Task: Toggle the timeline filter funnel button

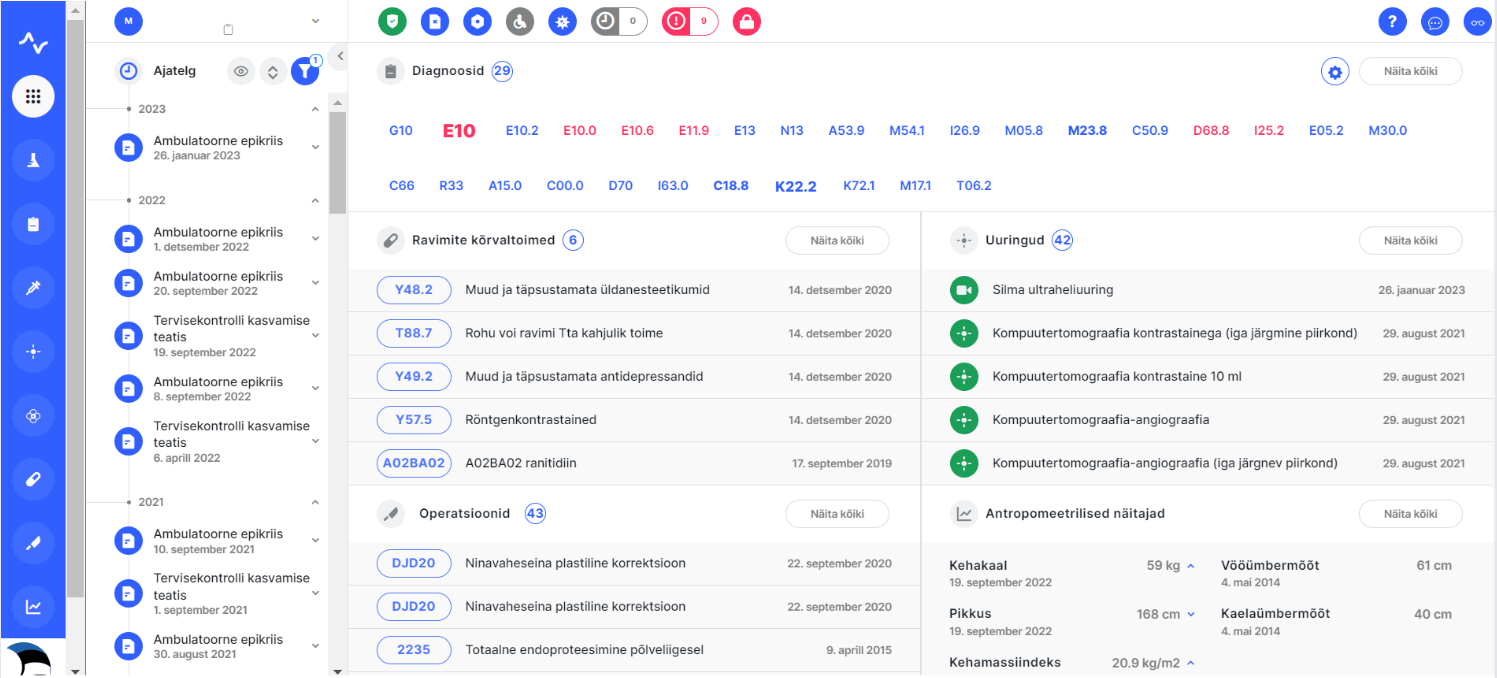Action: coord(305,71)
